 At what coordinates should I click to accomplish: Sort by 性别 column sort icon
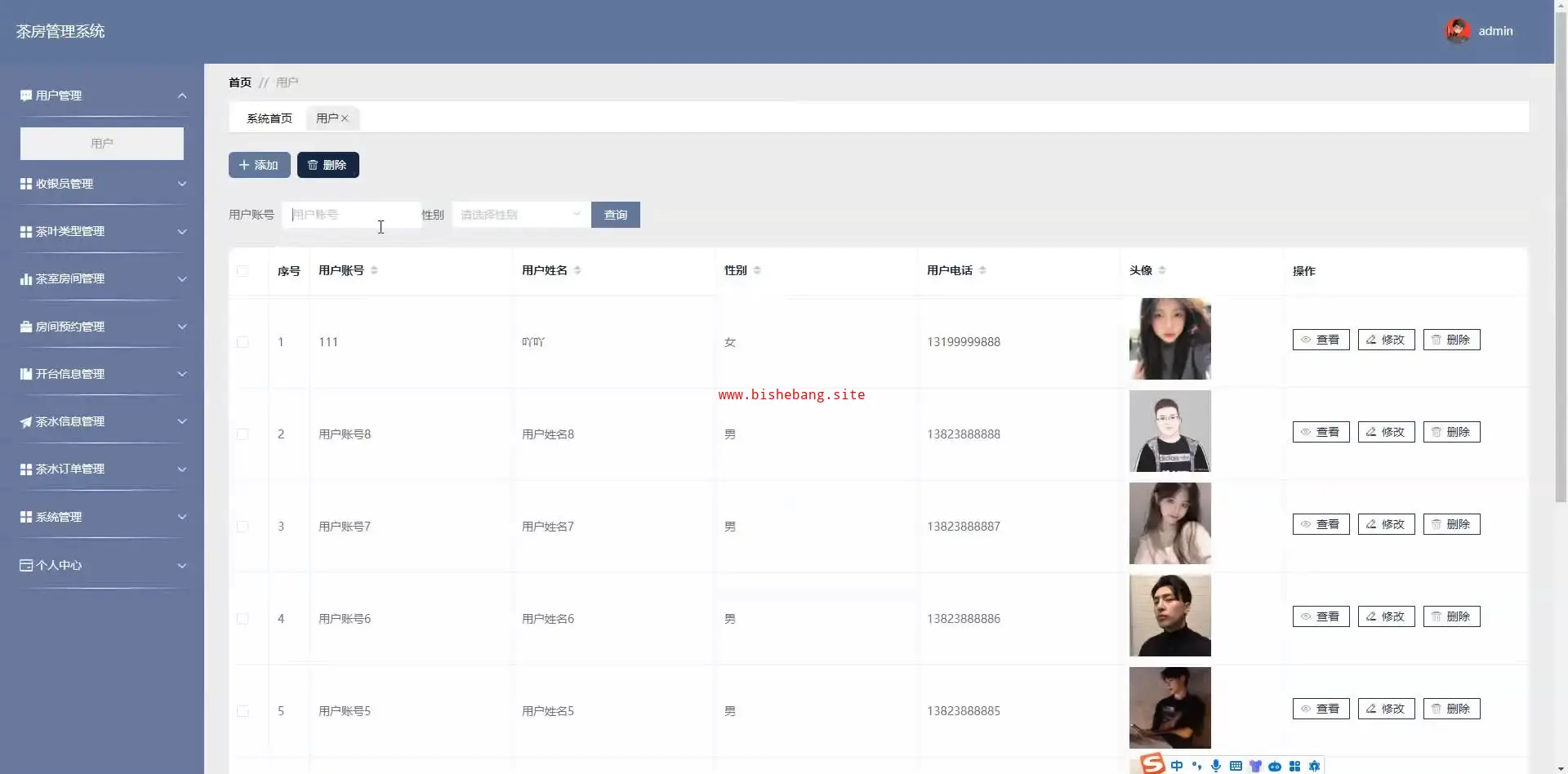(757, 270)
